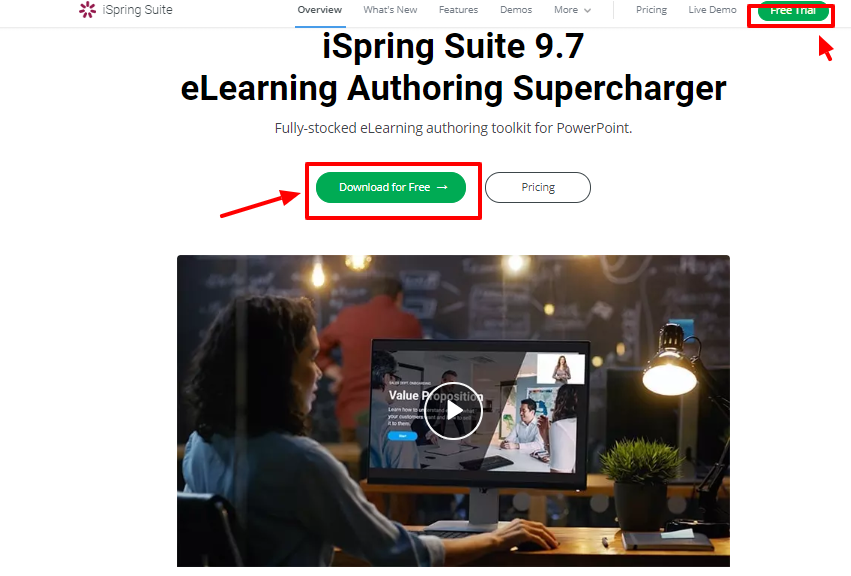This screenshot has width=851, height=576.
Task: Click the Download for Free button
Action: [x=391, y=187]
